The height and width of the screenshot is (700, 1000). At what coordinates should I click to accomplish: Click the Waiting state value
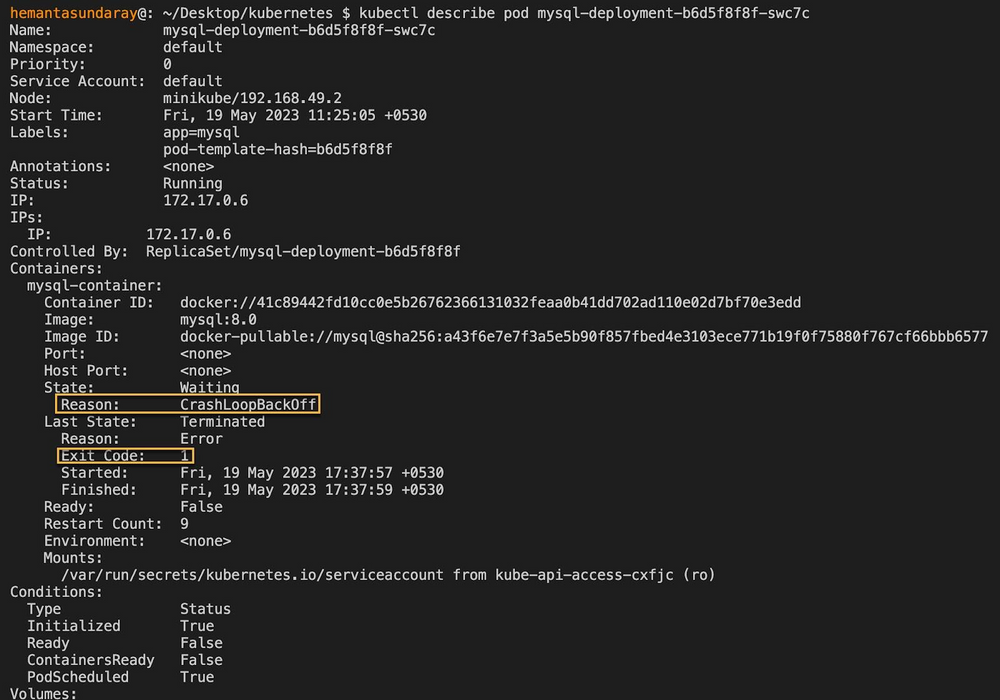tap(209, 387)
